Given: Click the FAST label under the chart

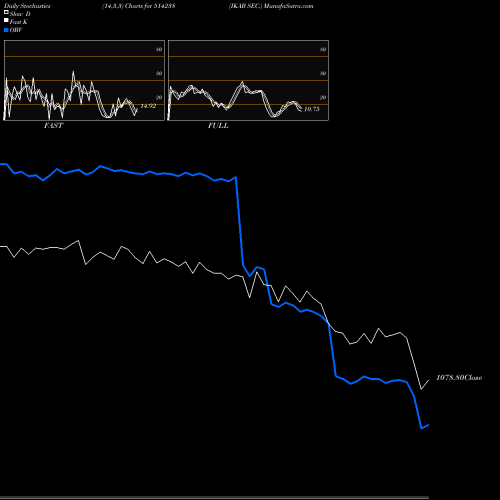Looking at the screenshot, I should click(53, 126).
